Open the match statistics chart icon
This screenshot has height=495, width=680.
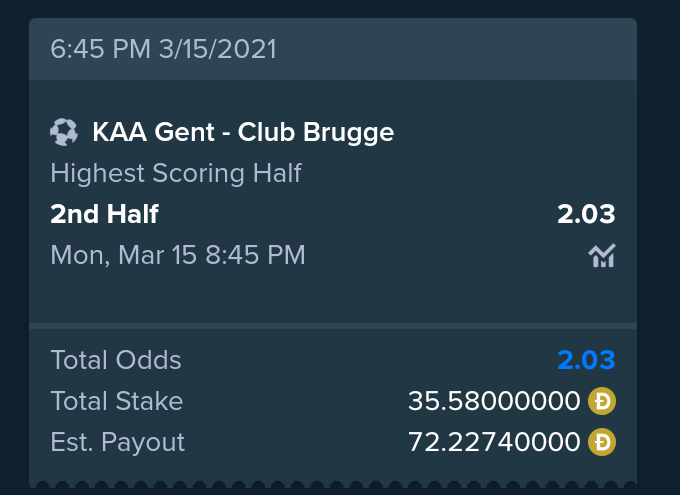602,256
